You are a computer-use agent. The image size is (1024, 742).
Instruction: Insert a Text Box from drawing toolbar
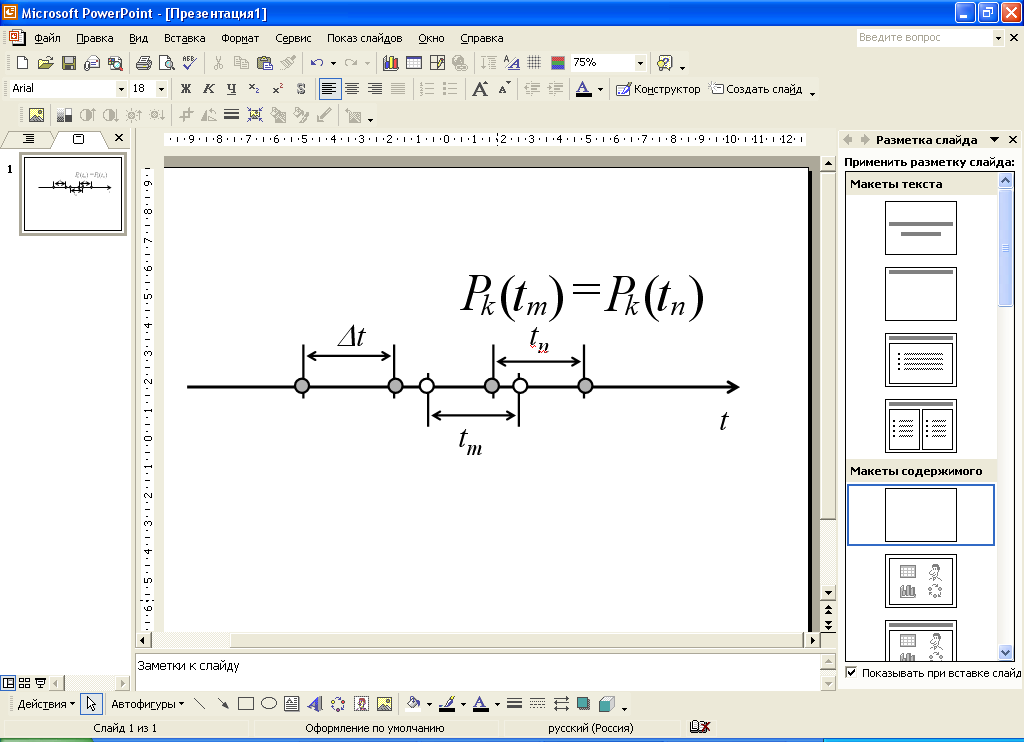(291, 703)
